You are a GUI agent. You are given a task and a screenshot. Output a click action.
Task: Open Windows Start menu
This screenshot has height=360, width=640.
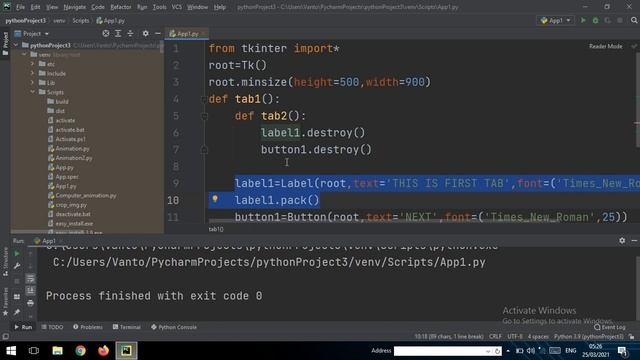[x=11, y=351]
